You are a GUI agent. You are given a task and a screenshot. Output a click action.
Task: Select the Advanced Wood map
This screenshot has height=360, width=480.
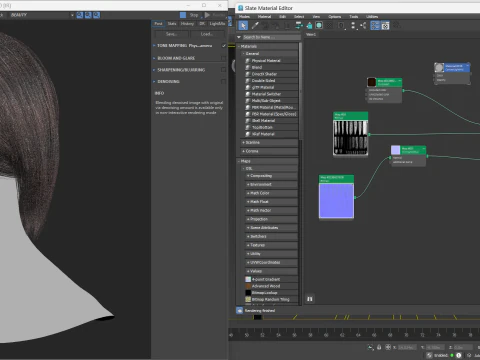(271, 286)
